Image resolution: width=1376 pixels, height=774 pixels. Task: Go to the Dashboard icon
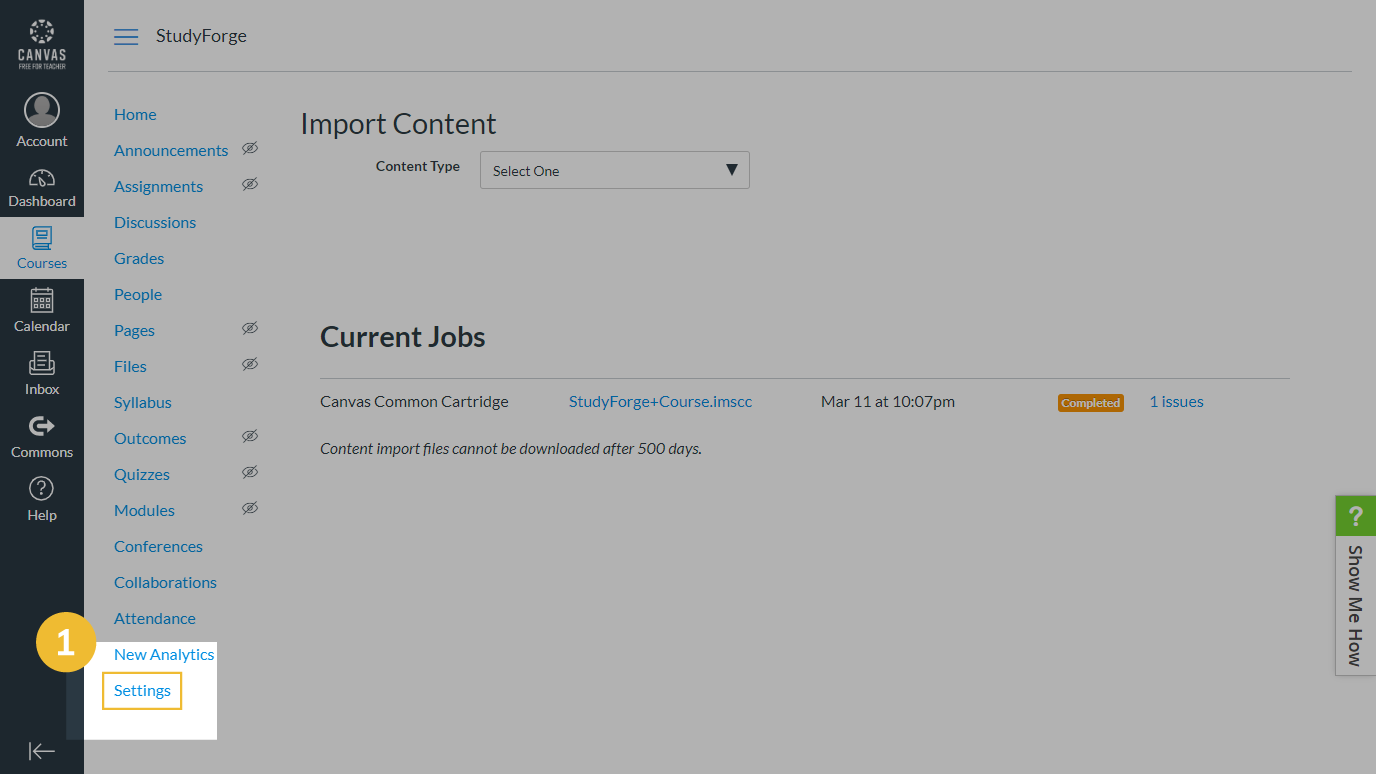pos(42,179)
